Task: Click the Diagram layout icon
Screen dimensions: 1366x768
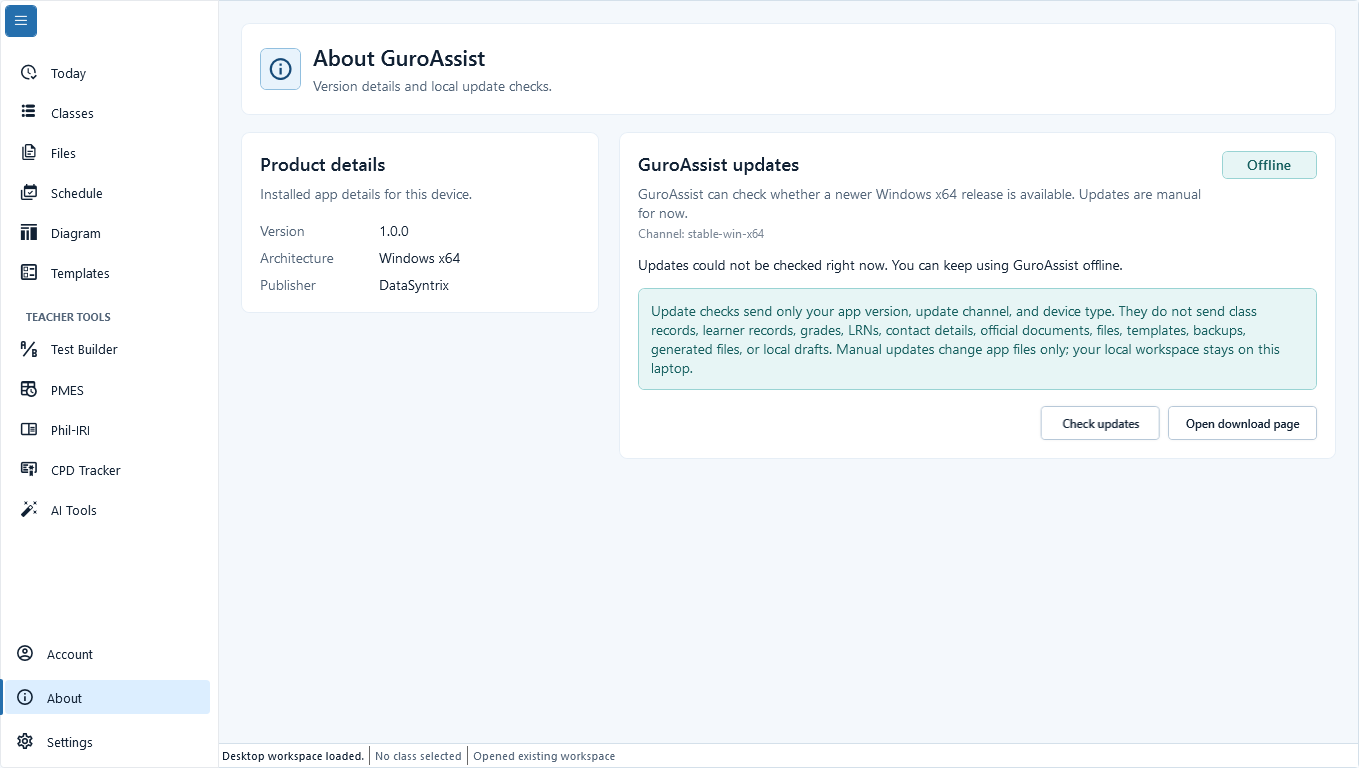Action: tap(29, 233)
